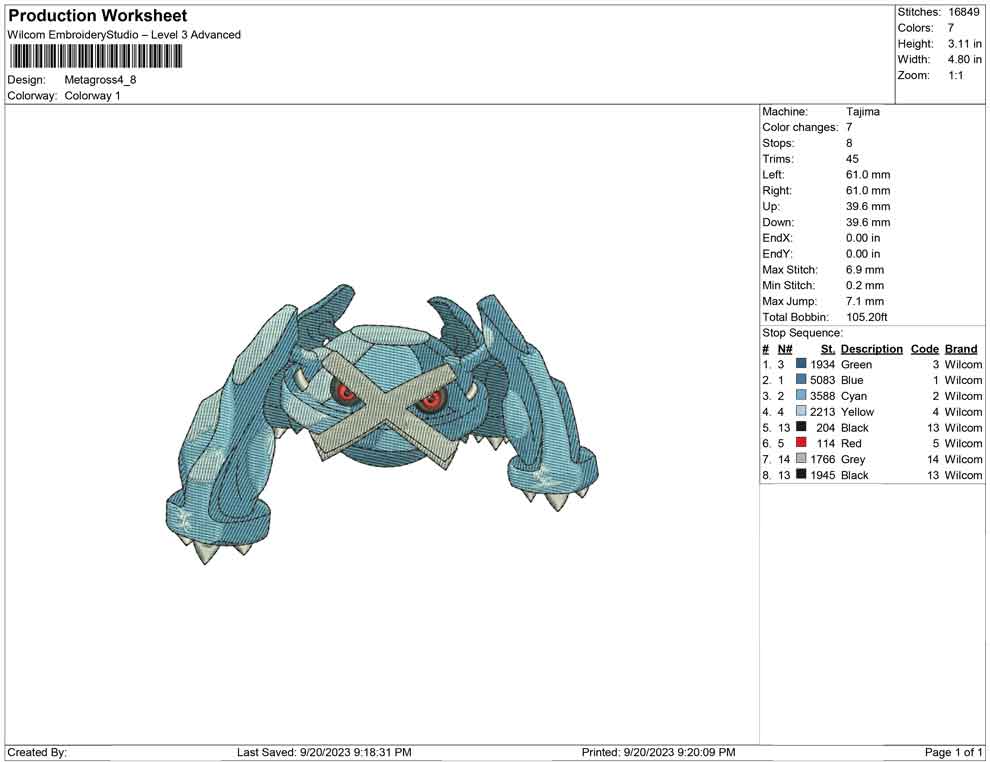Click the barcode under the worksheet title
The image size is (990, 762).
click(x=96, y=57)
